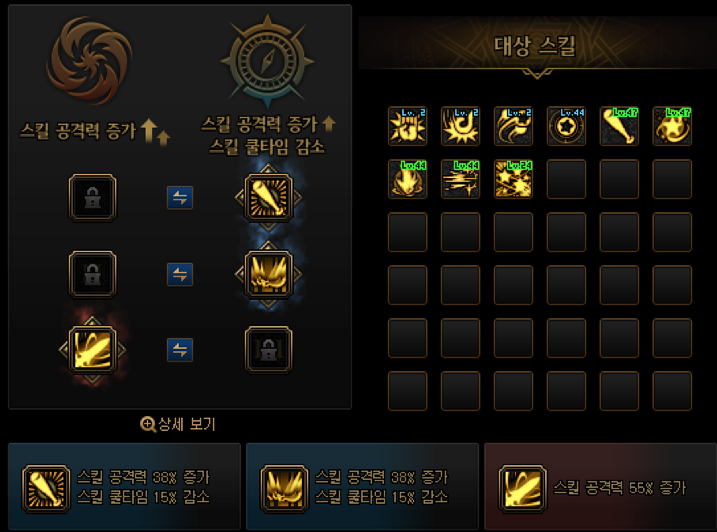The width and height of the screenshot is (717, 532).
Task: Toggle the third row swap arrows button
Action: [x=180, y=350]
